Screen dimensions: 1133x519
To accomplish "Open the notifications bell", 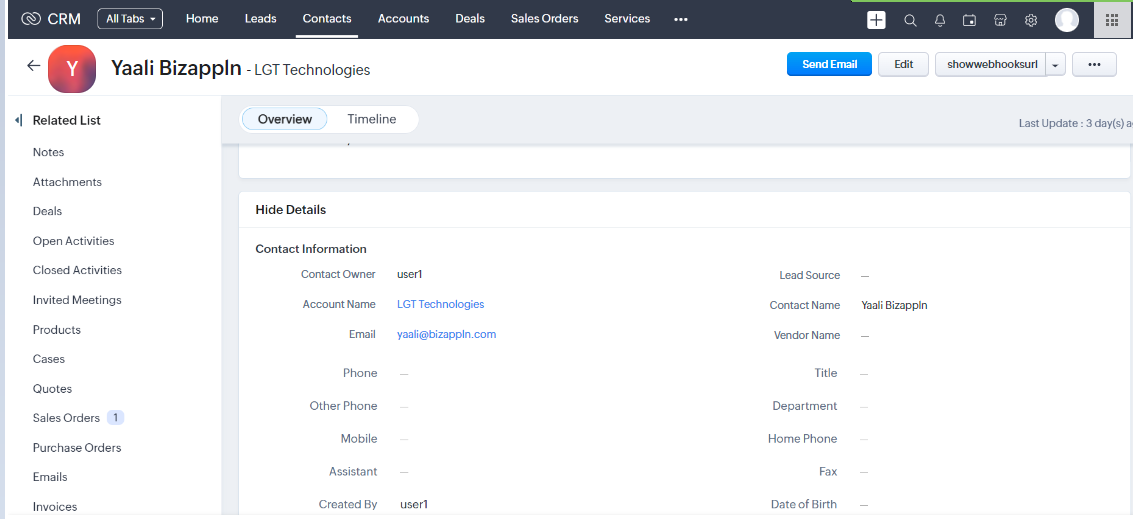I will coord(940,20).
